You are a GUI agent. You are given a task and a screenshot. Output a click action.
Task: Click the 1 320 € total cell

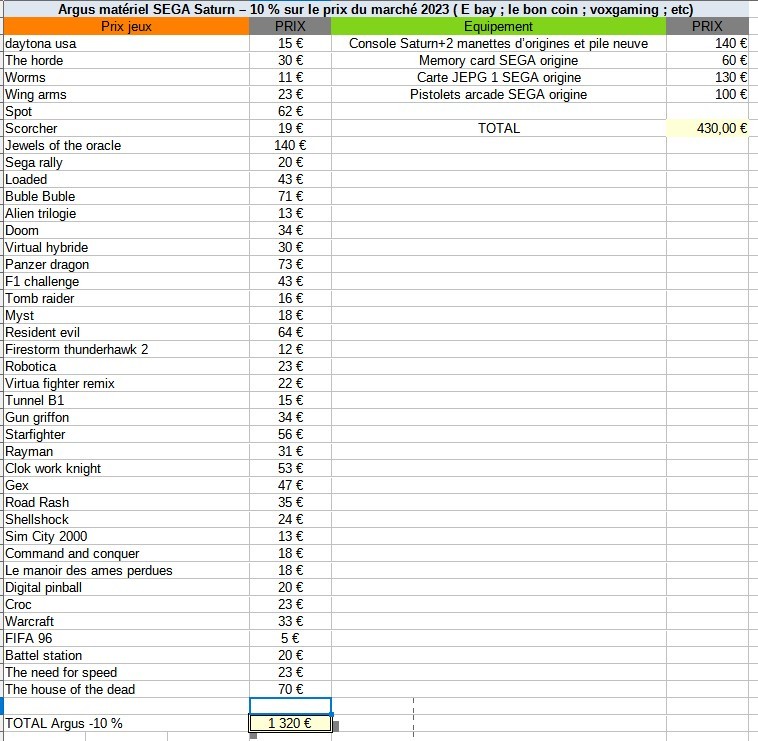tap(290, 723)
